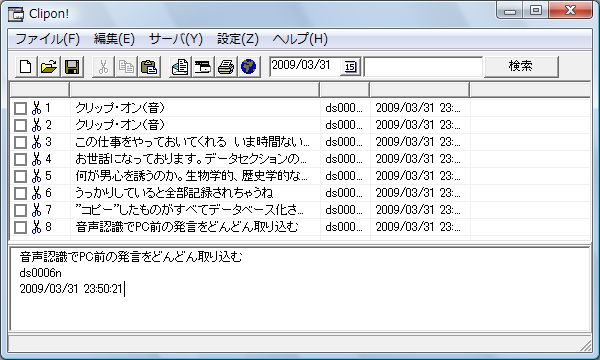Image resolution: width=600 pixels, height=360 pixels.
Task: Click the second list column header
Action: pos(194,90)
